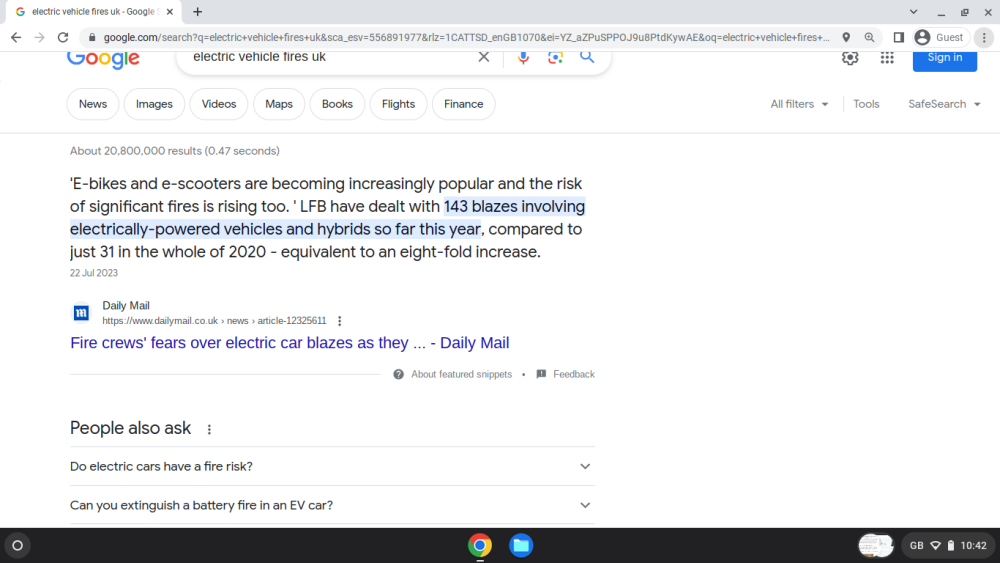This screenshot has width=1000, height=563.
Task: Select the Maps filter tab
Action: click(x=279, y=104)
